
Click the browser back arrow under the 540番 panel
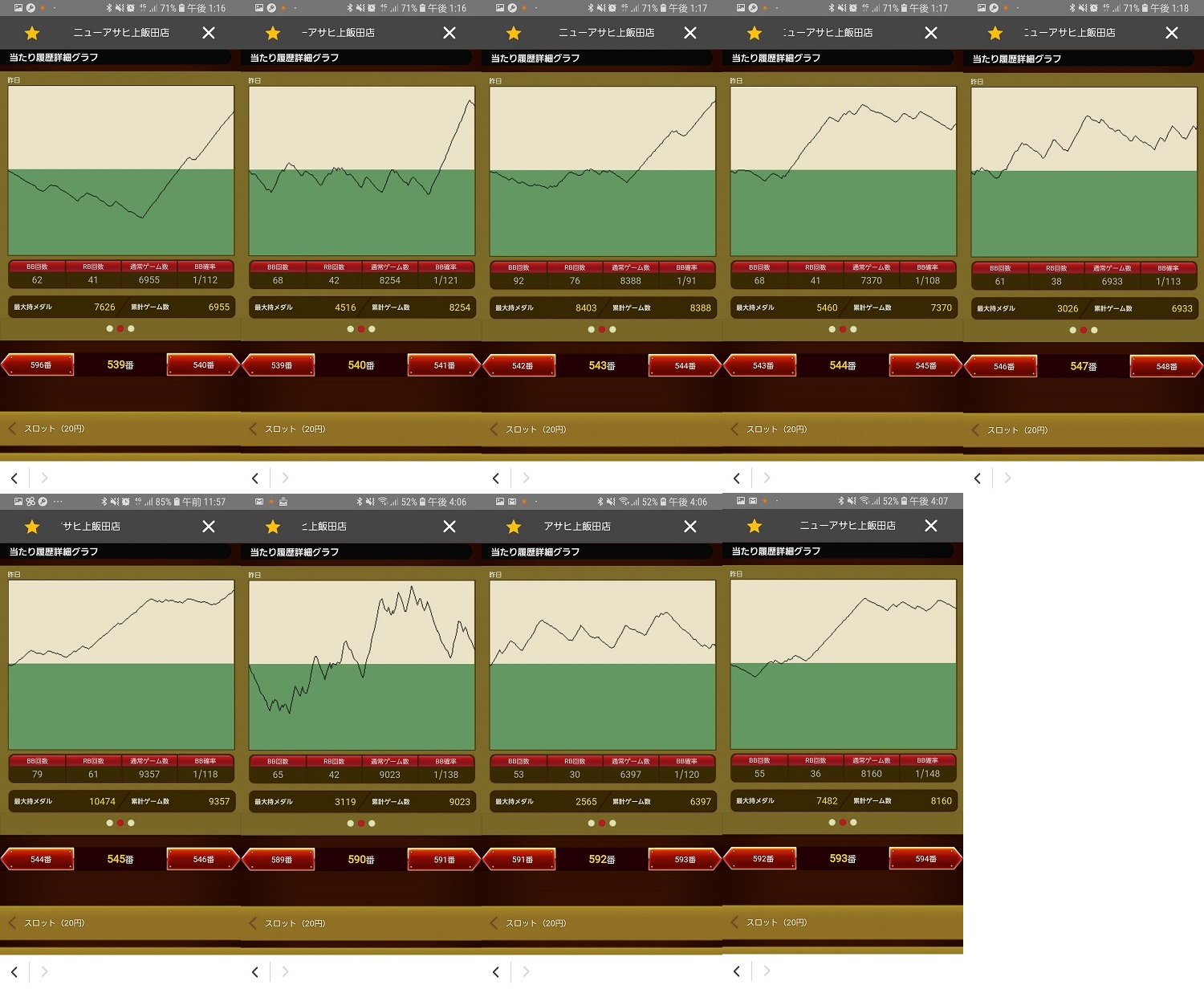pyautogui.click(x=255, y=478)
